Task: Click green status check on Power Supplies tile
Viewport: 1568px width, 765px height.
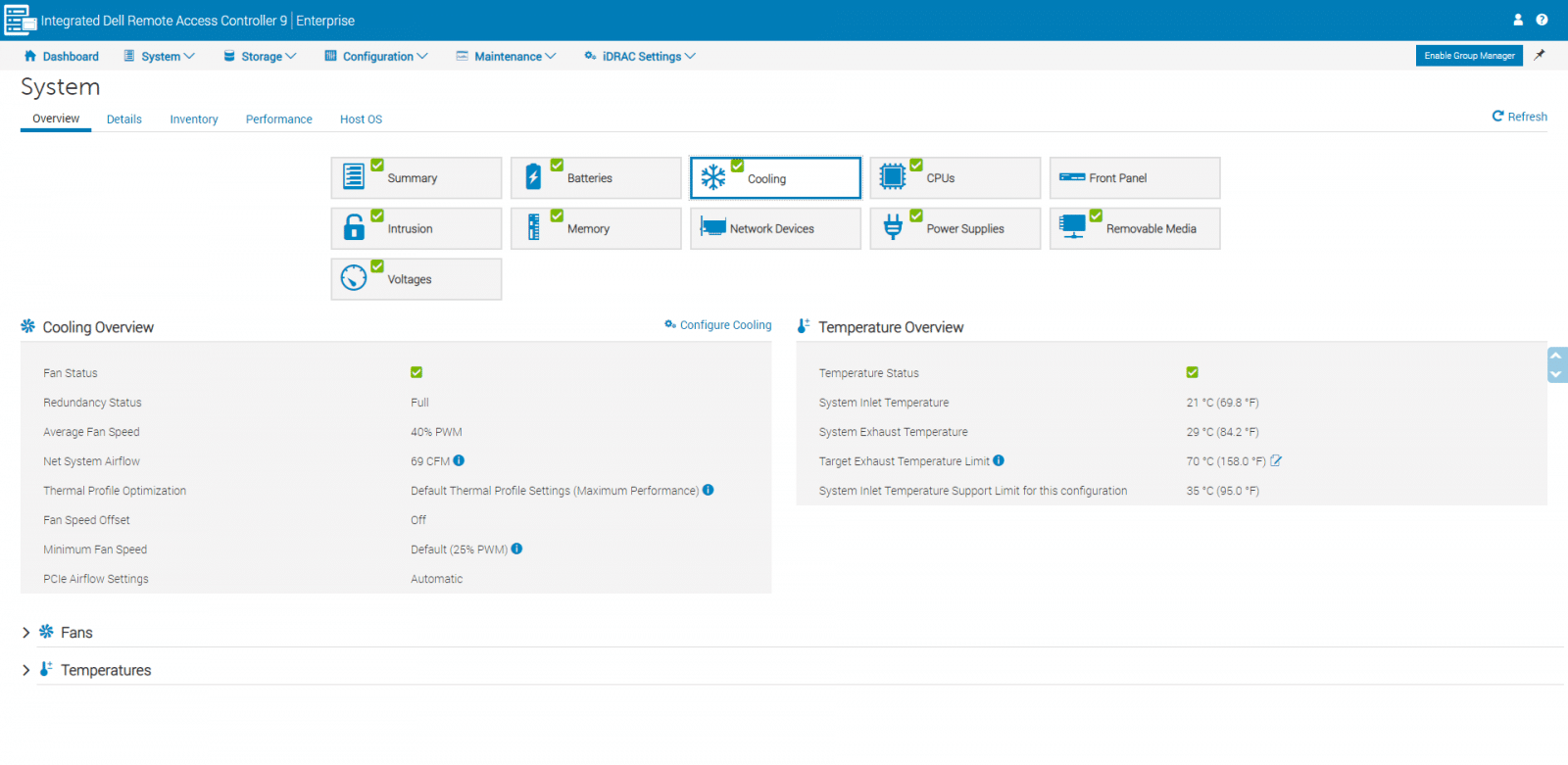Action: pyautogui.click(x=916, y=215)
